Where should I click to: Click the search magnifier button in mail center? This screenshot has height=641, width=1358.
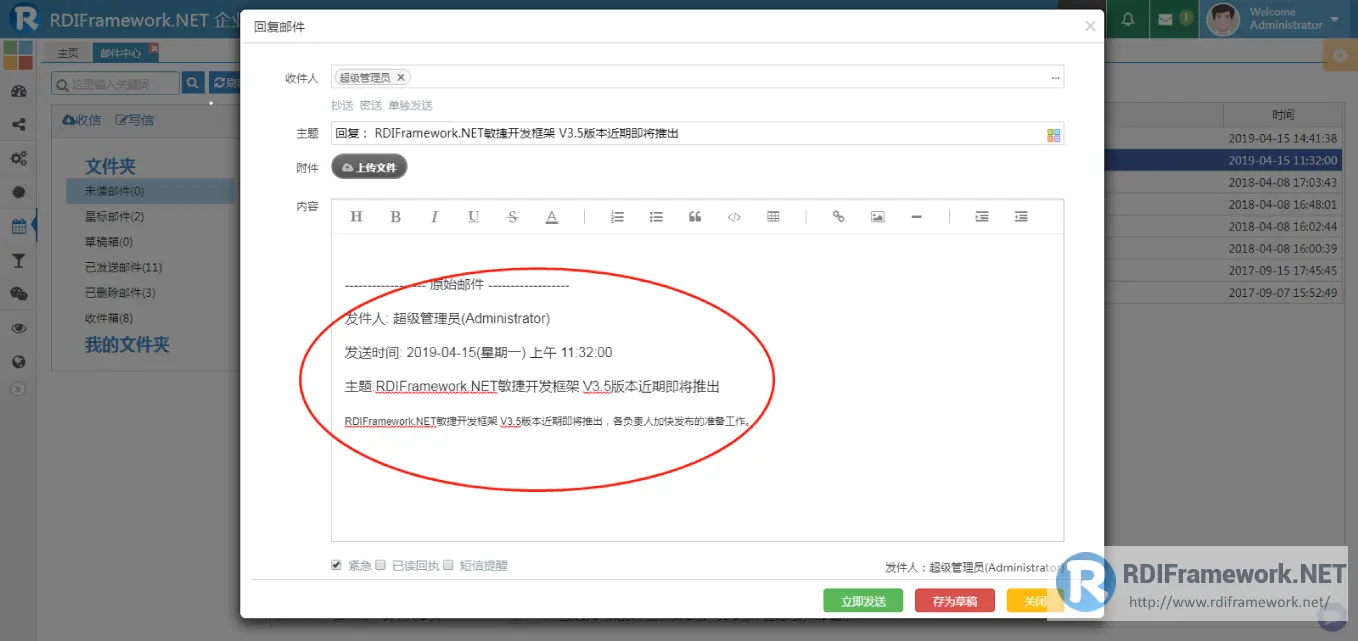pyautogui.click(x=194, y=84)
